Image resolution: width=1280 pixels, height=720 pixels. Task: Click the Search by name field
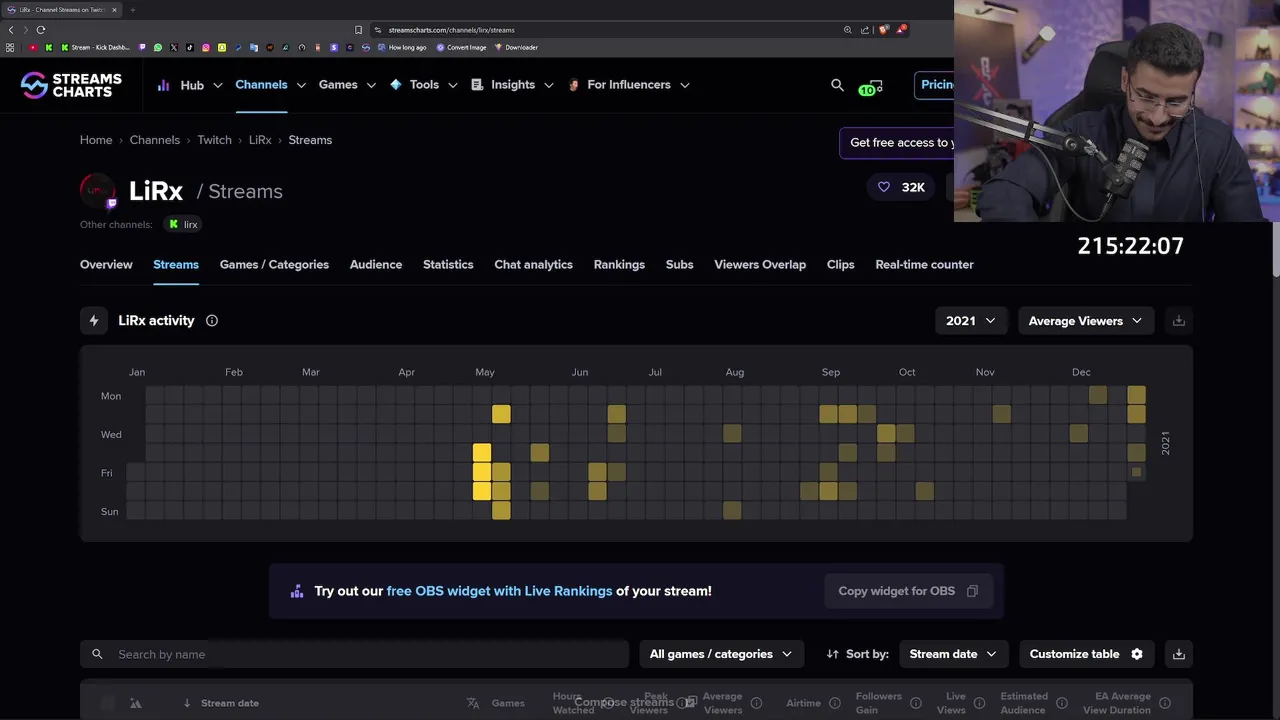354,654
